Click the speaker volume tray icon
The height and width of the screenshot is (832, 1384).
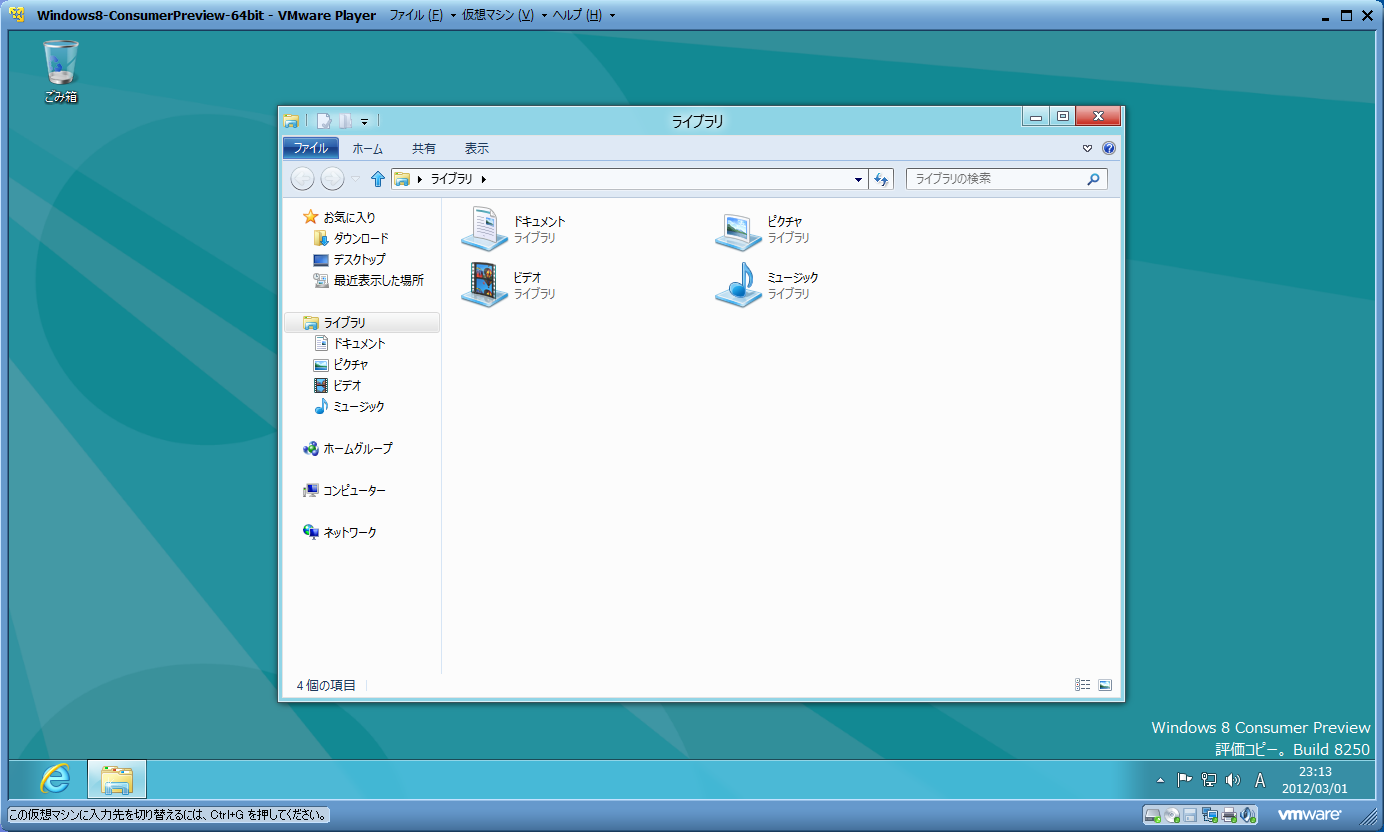[1233, 780]
